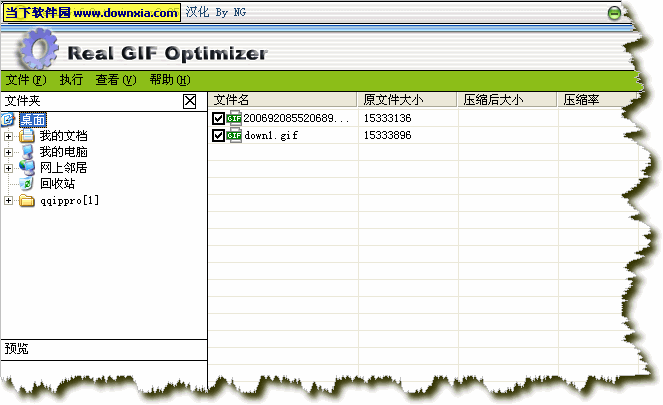This screenshot has height=405, width=663.
Task: Click the 预览 preview panel header
Action: click(104, 349)
